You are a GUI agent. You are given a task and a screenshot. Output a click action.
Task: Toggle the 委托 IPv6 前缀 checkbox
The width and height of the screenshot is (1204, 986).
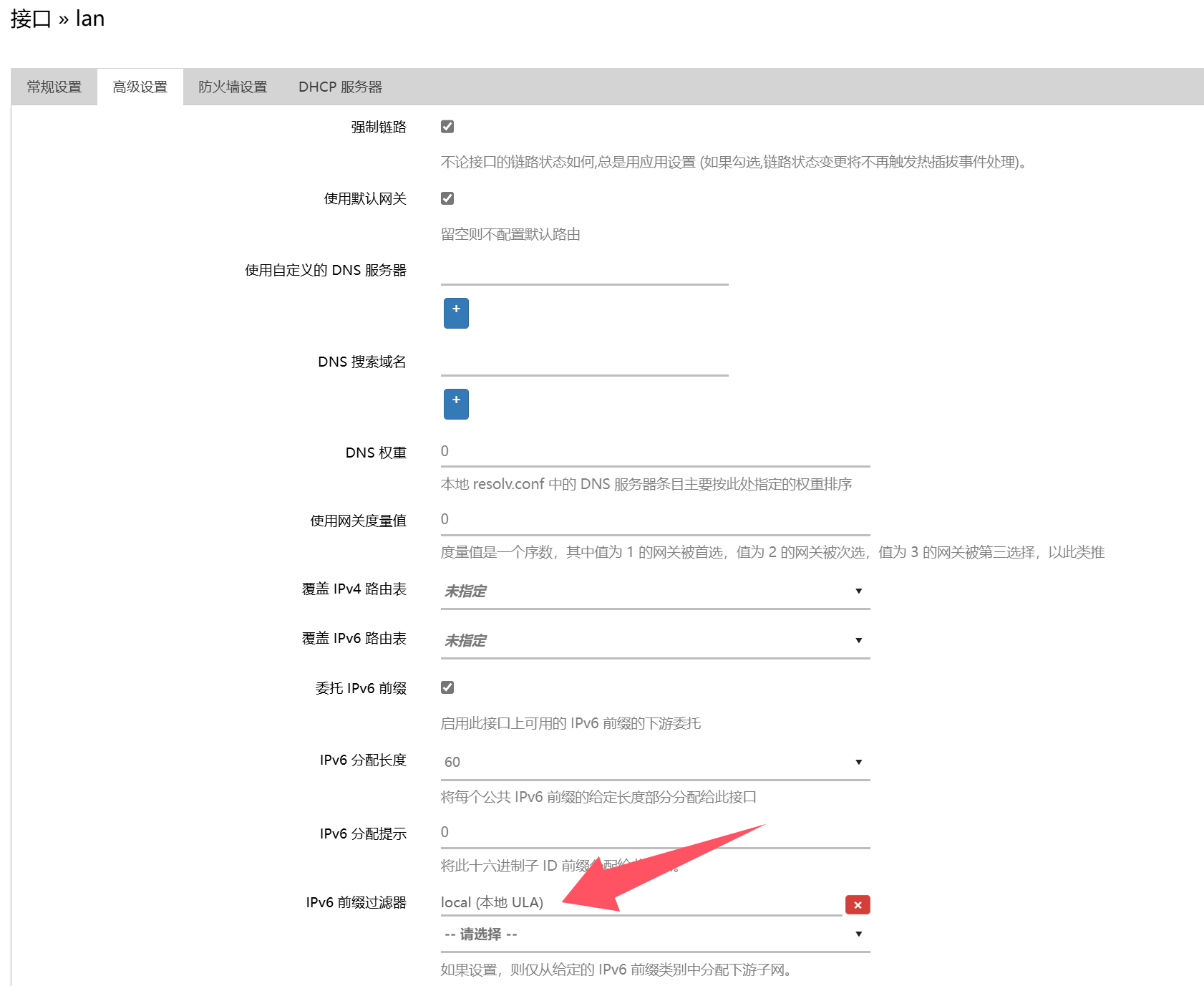pyautogui.click(x=447, y=687)
